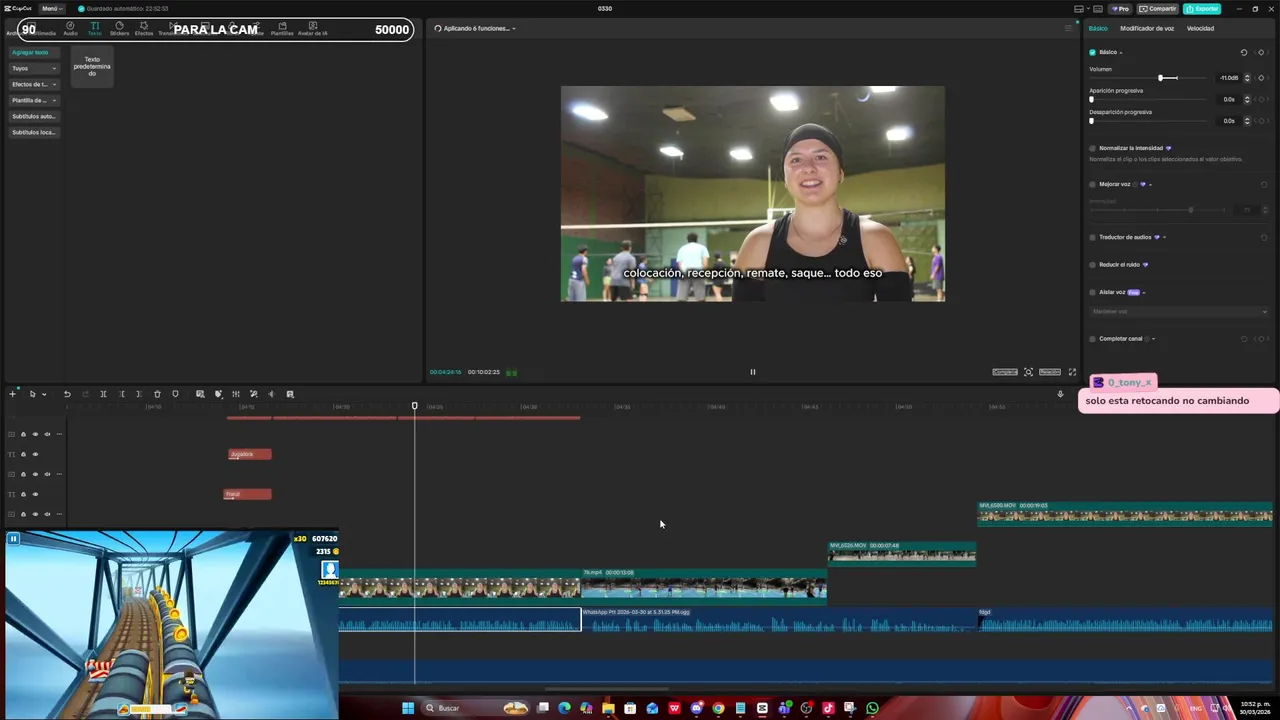Image resolution: width=1280 pixels, height=720 pixels.
Task: Click the CapCut icon in the Windows taskbar
Action: [762, 708]
